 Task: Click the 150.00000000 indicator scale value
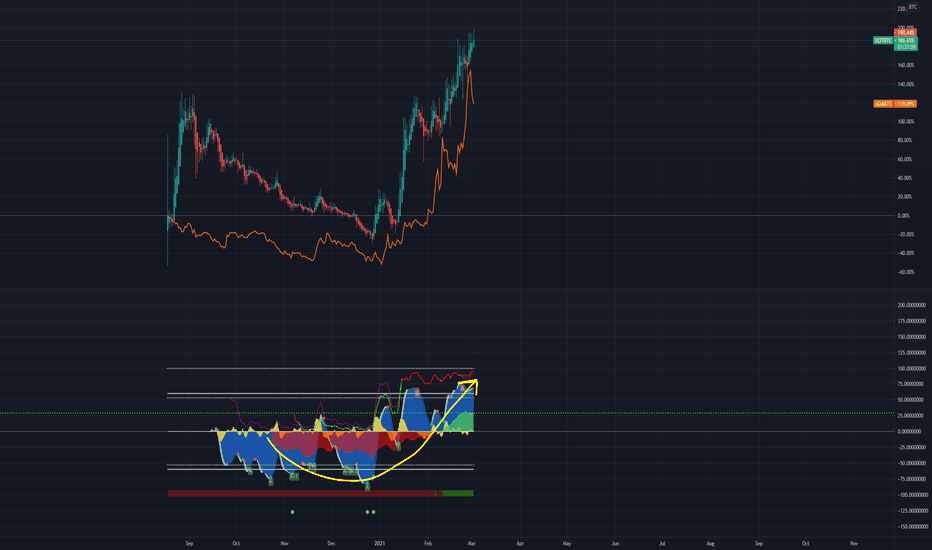pos(911,337)
